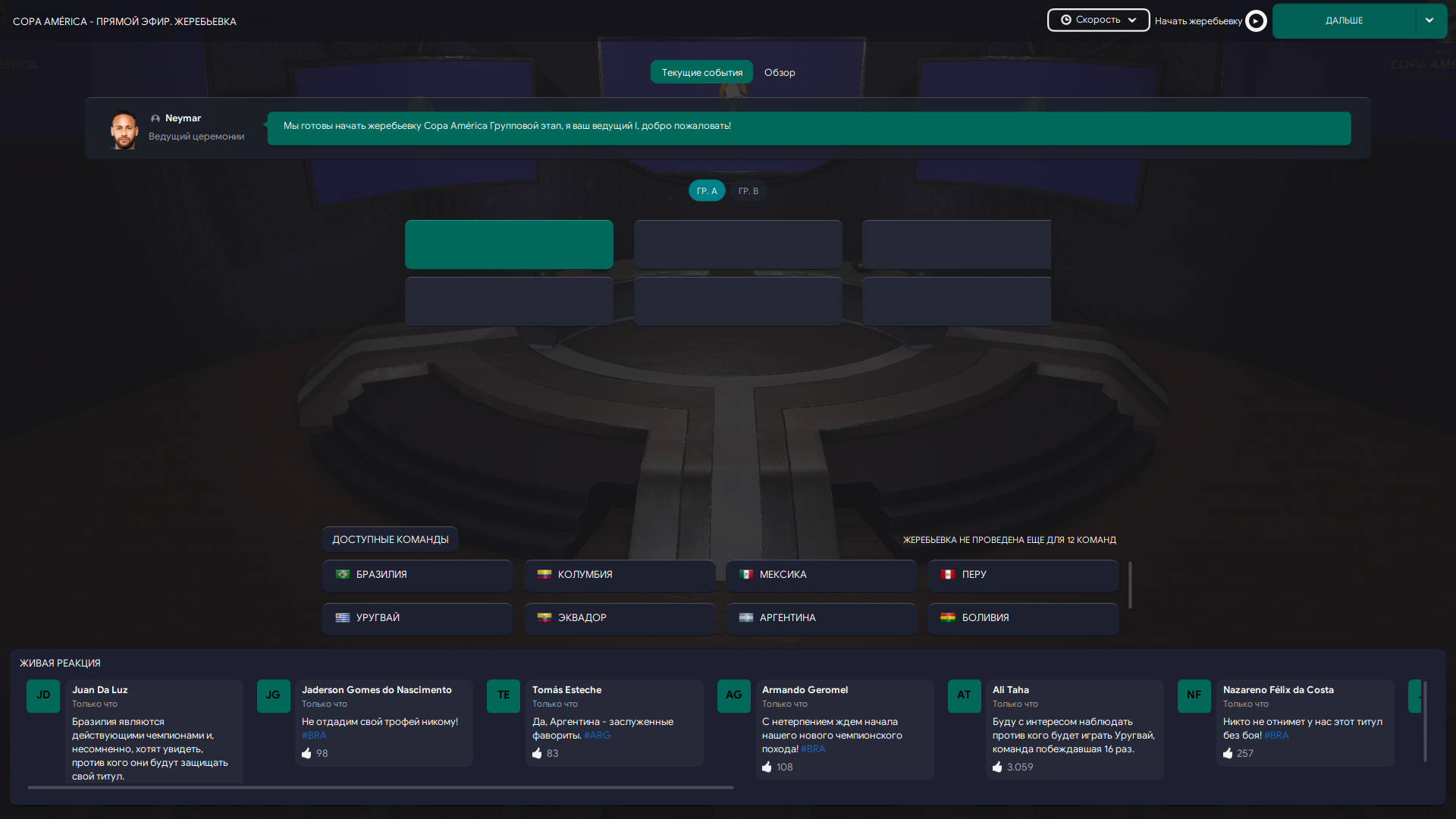Select Бразилия from available teams
The width and height of the screenshot is (1456, 819).
click(417, 575)
